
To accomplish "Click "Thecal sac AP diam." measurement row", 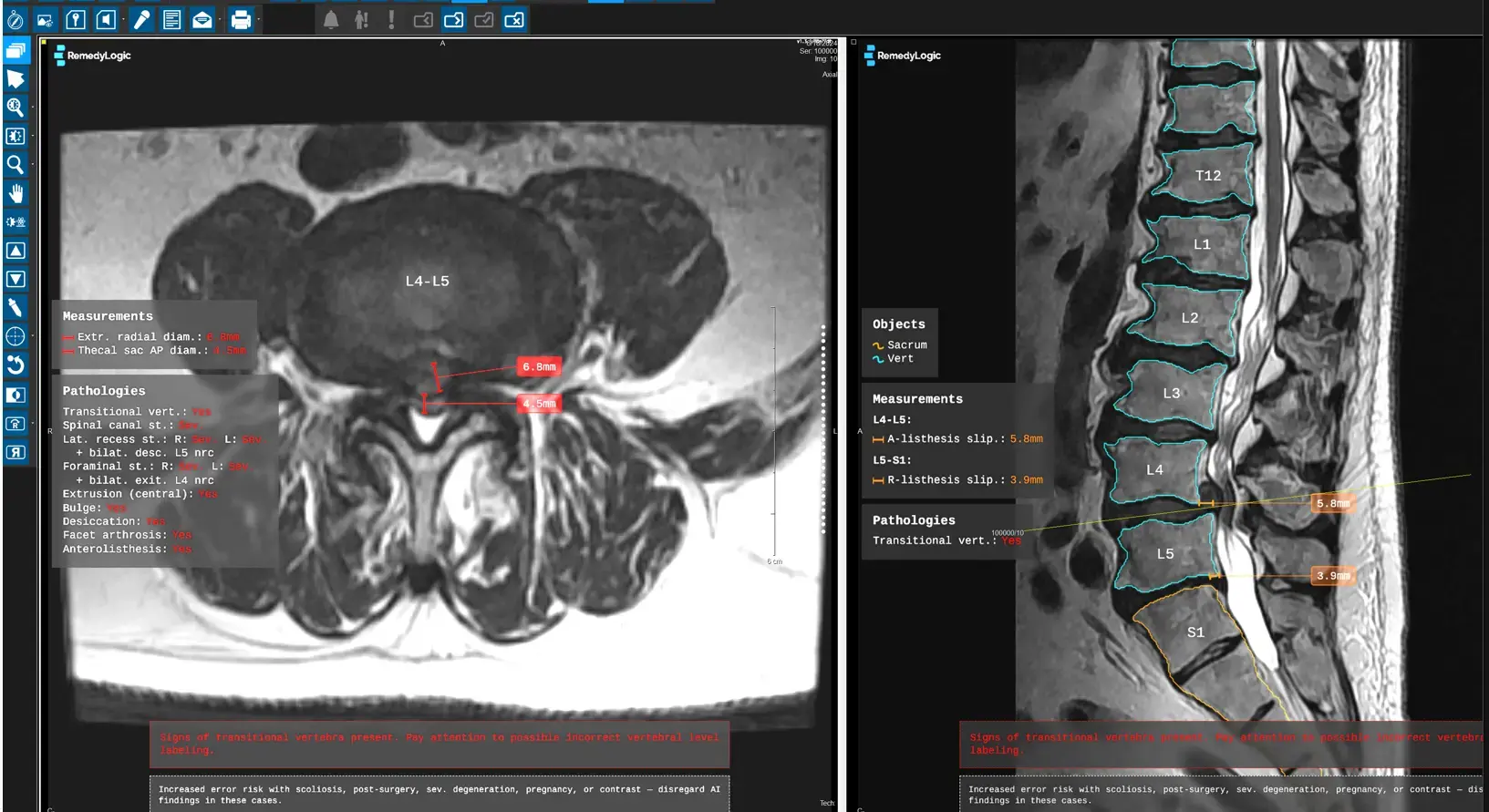I will point(154,350).
